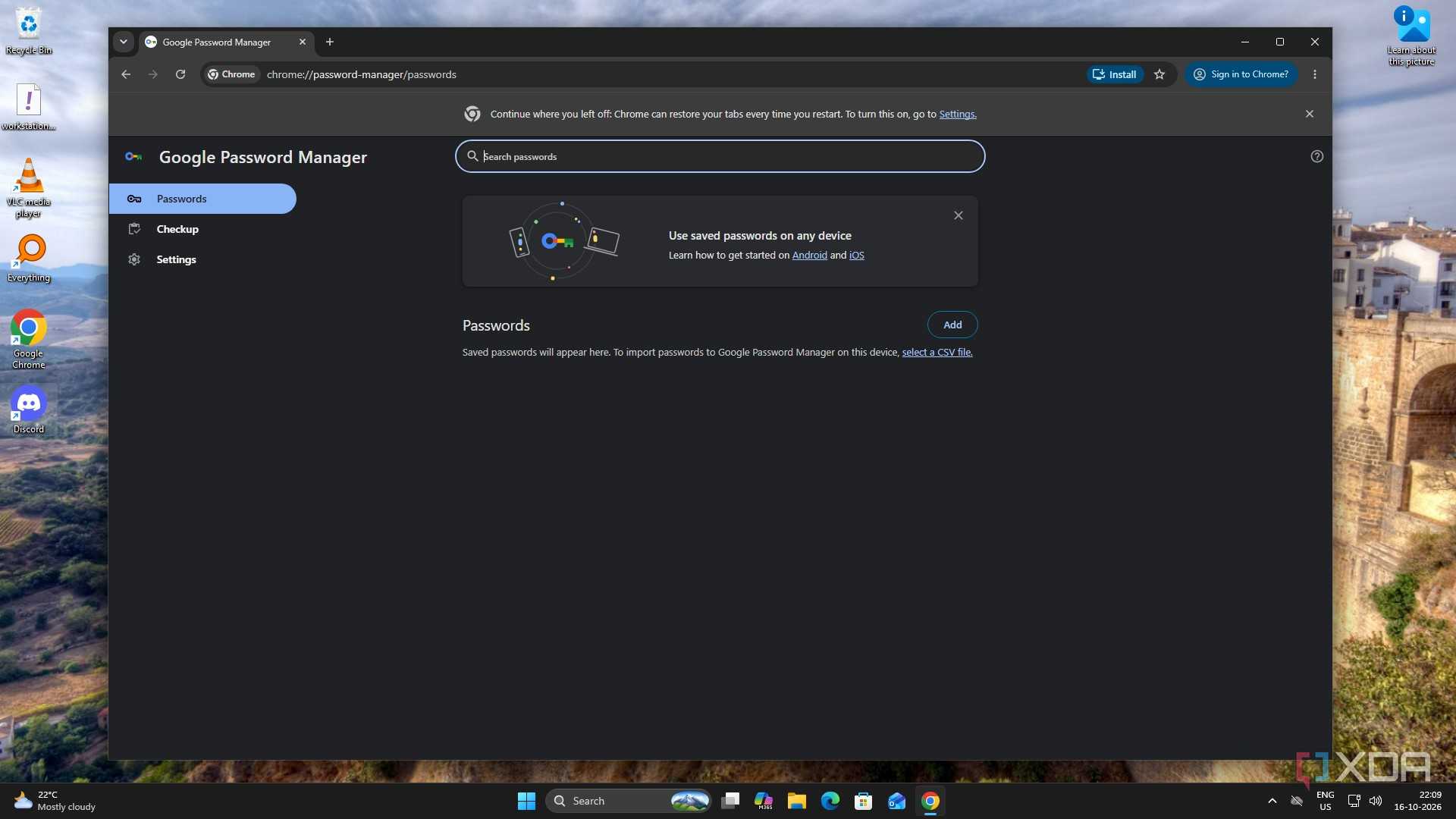The image size is (1456, 819).
Task: Reload the page
Action: [180, 74]
